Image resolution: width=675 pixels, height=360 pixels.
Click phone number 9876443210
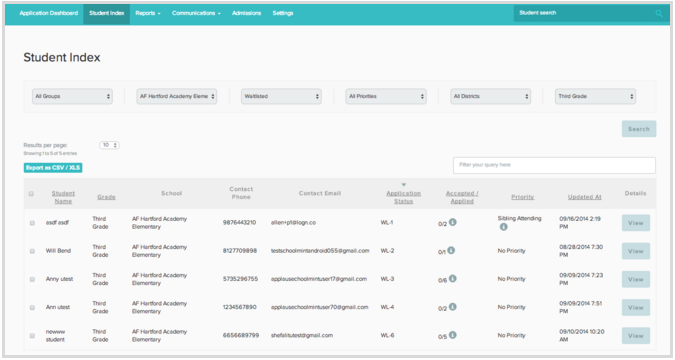[239, 223]
